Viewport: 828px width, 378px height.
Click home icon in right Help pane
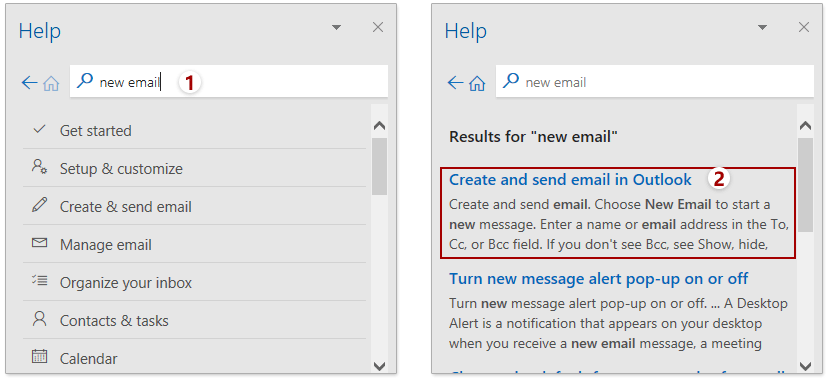pos(477,83)
